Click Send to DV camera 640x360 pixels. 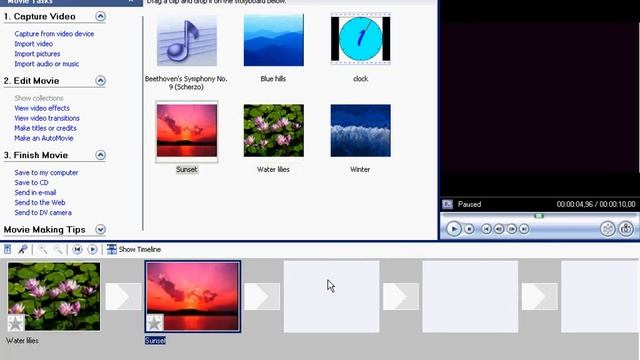[x=43, y=213]
